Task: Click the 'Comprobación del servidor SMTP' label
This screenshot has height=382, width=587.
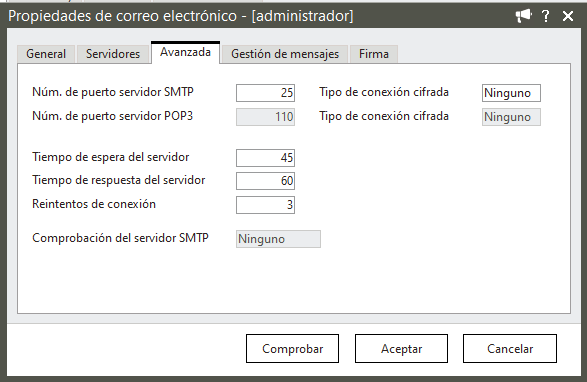Action: tap(120, 238)
